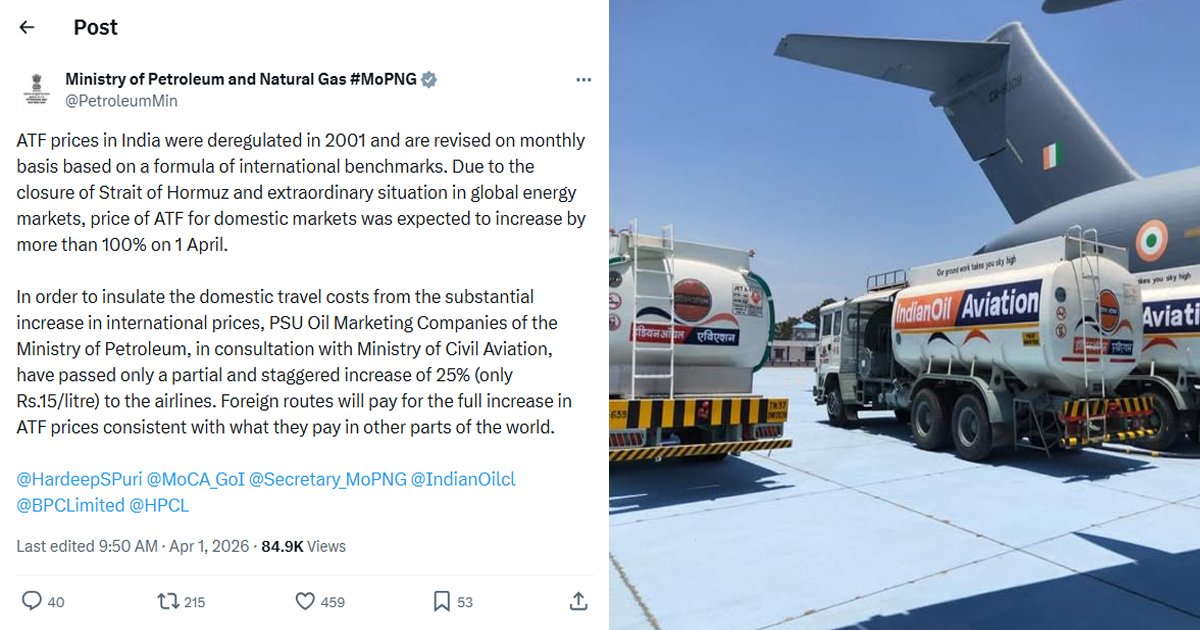The image size is (1200, 630).
Task: Click the @PetroleumMin handle
Action: 121,101
